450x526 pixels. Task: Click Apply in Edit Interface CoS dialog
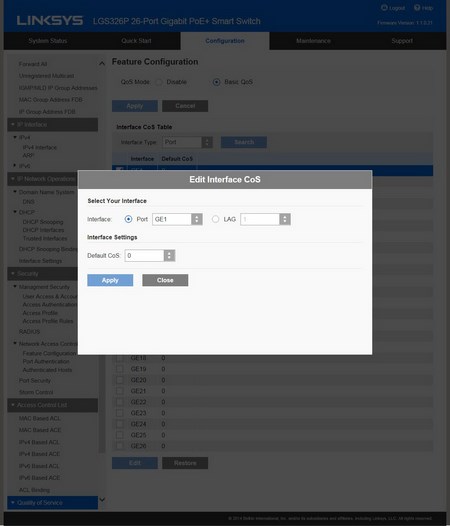click(110, 280)
